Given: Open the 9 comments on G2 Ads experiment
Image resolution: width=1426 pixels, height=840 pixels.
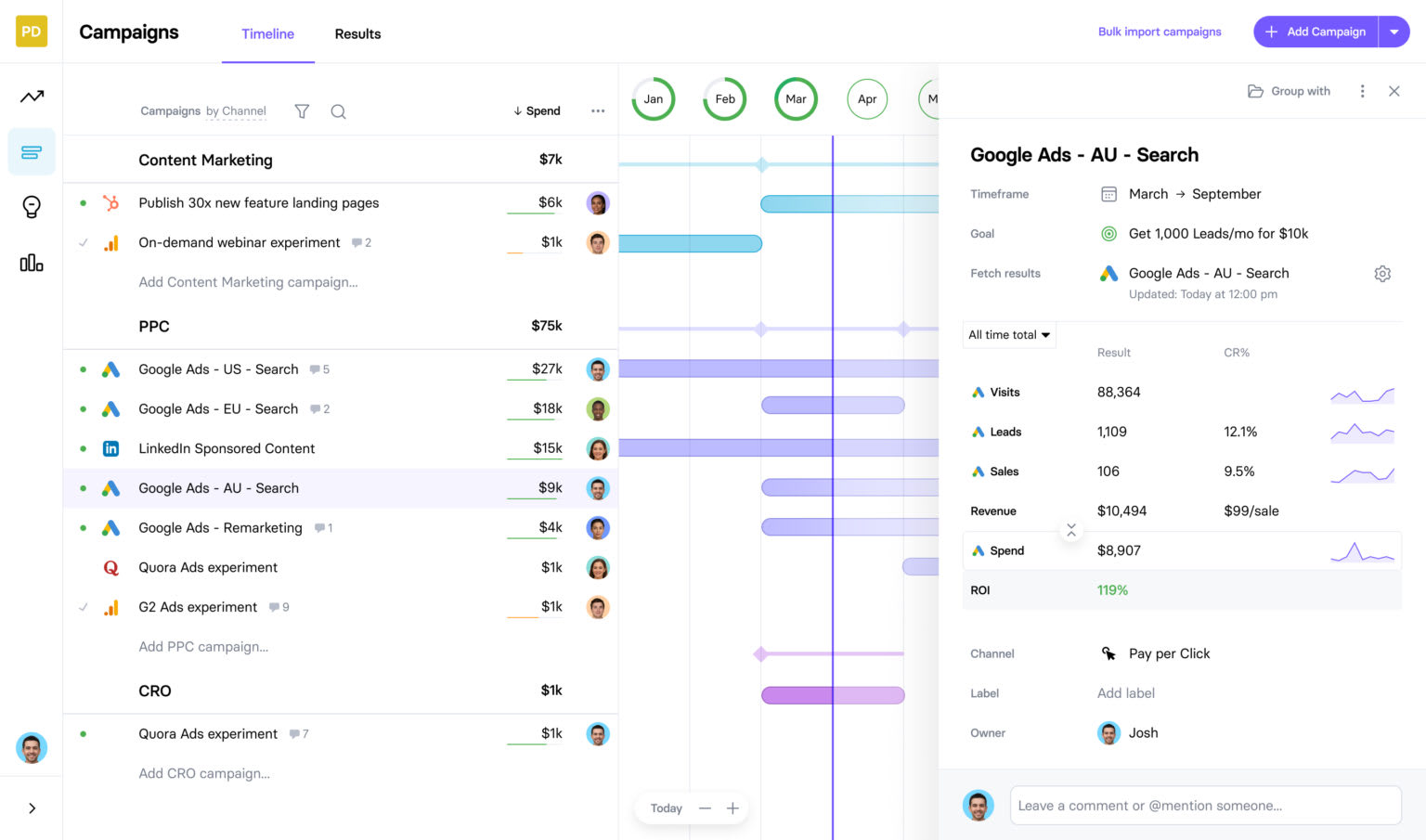Looking at the screenshot, I should (279, 607).
